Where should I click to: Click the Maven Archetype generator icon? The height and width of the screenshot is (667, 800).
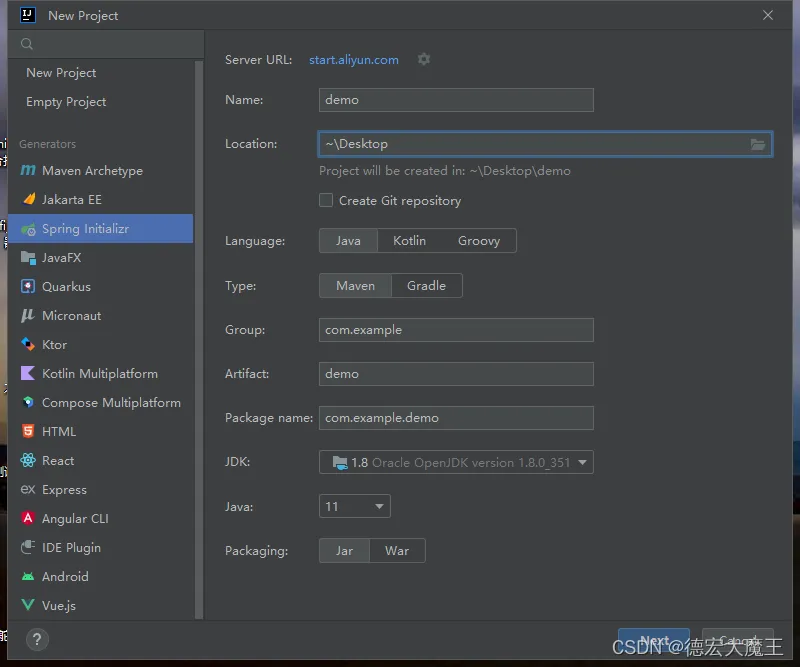(28, 170)
